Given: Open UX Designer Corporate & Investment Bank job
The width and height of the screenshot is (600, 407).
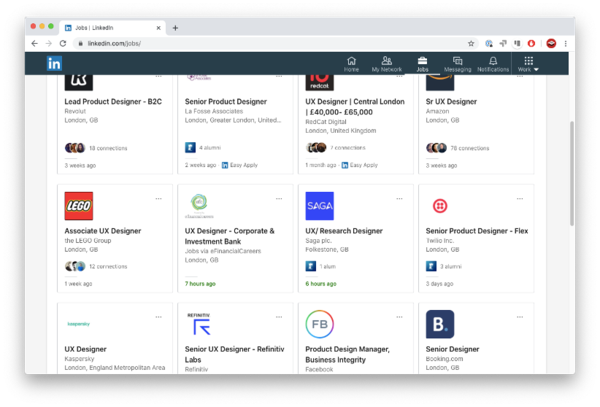Looking at the screenshot, I should tap(230, 236).
